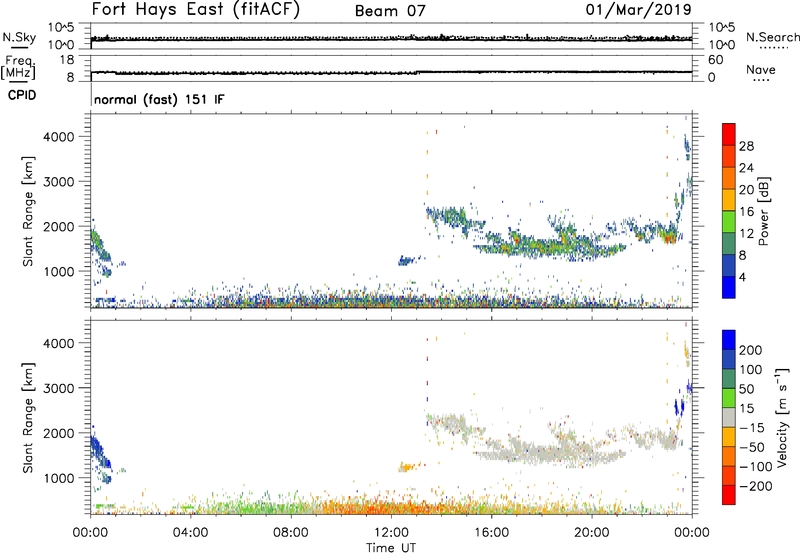Click the power colorbar value '28'
This screenshot has width=800, height=554.
pos(746,146)
